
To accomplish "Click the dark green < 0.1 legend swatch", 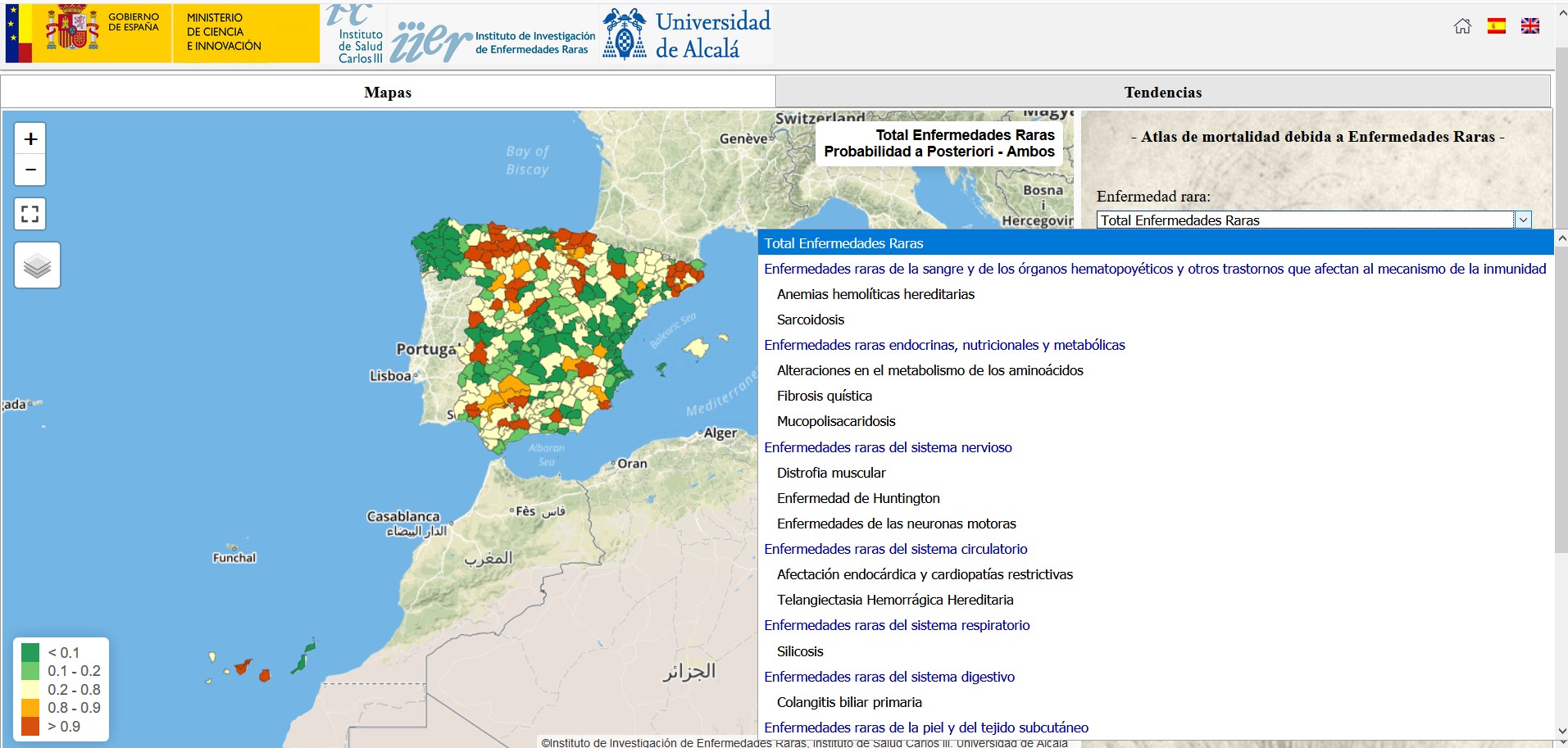I will [x=30, y=653].
